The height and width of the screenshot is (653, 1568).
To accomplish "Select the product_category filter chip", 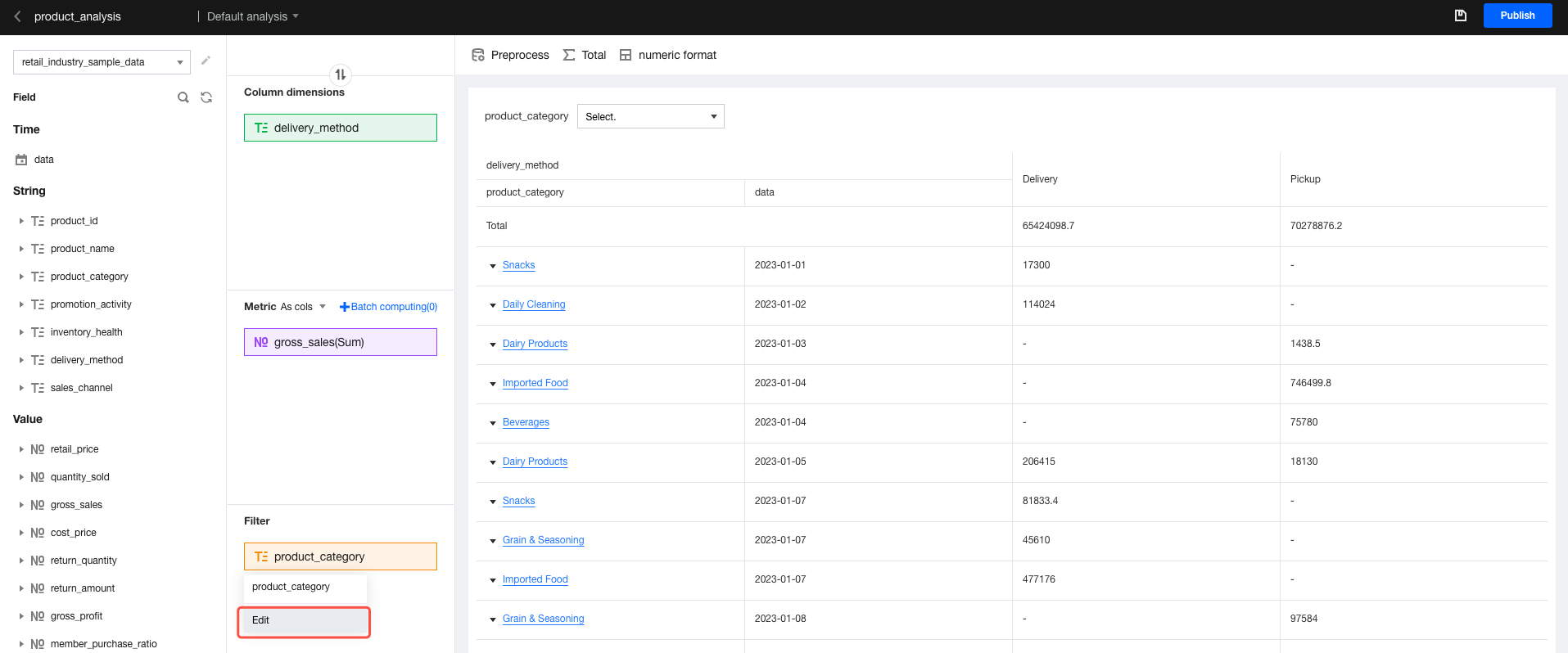I will tap(341, 556).
